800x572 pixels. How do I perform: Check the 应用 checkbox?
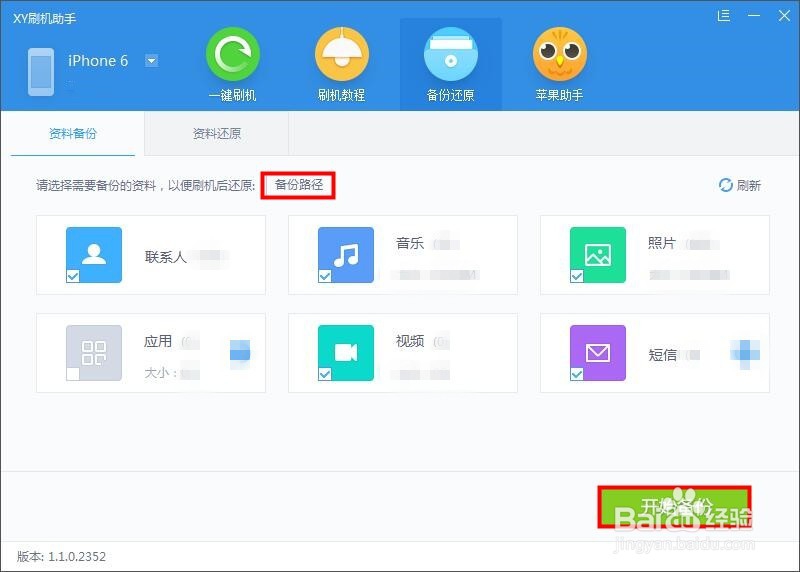[x=73, y=374]
